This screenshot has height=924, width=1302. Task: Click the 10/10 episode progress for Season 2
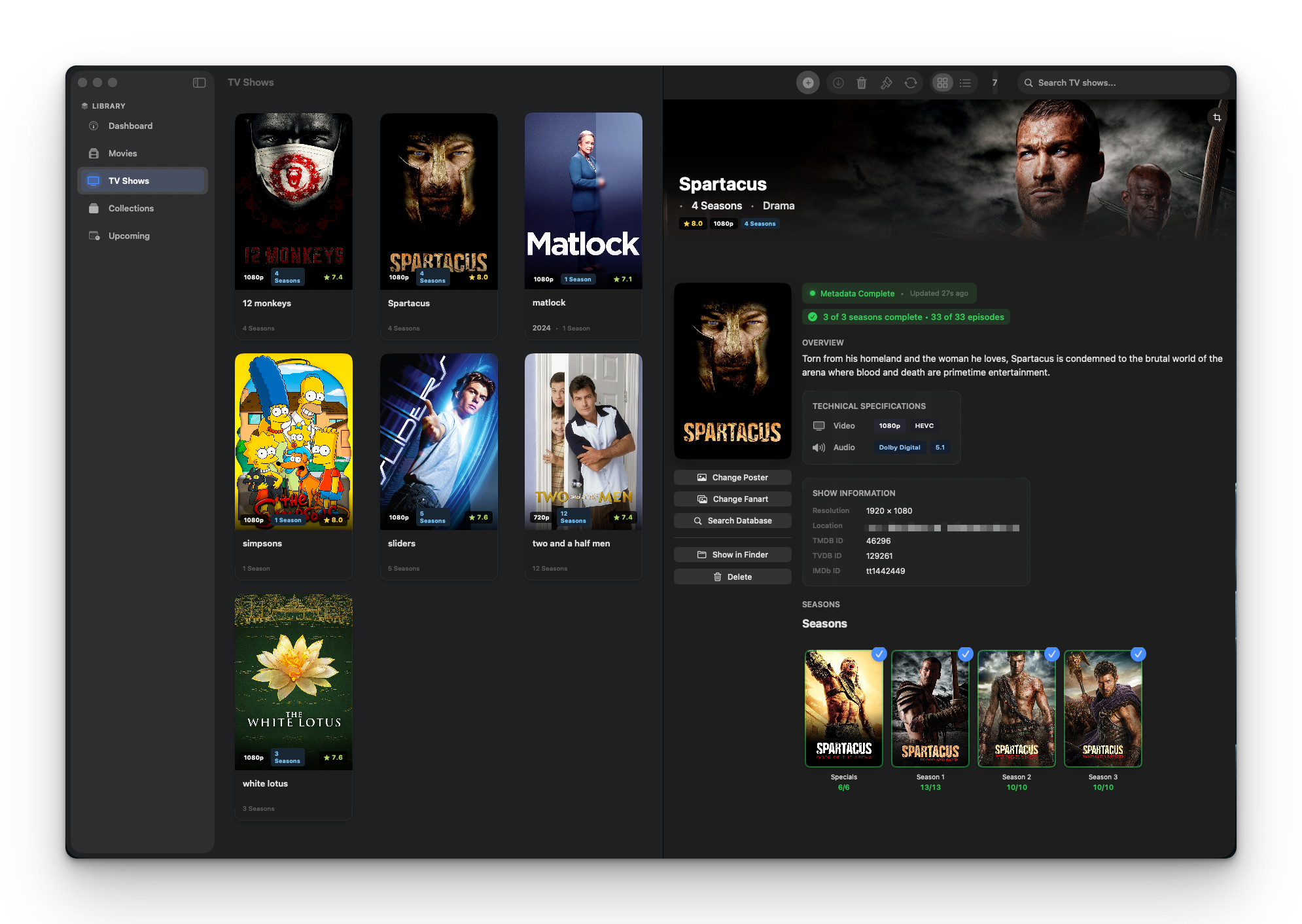(x=1016, y=787)
